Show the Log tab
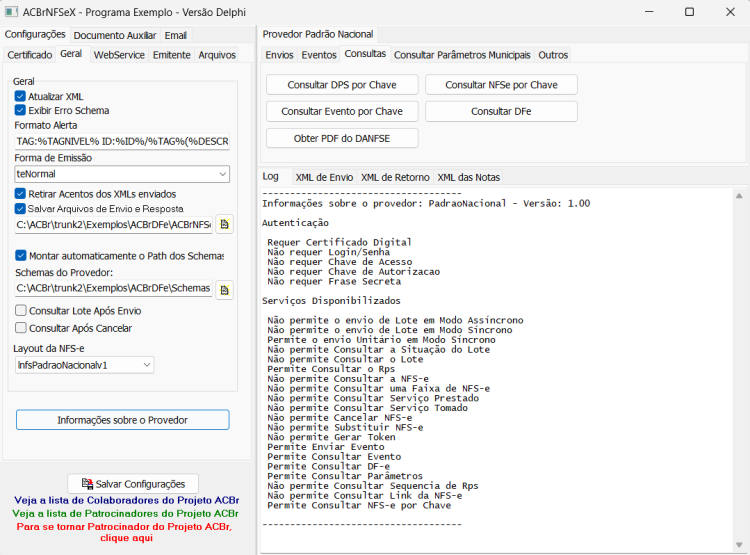The height and width of the screenshot is (555, 750). click(271, 177)
